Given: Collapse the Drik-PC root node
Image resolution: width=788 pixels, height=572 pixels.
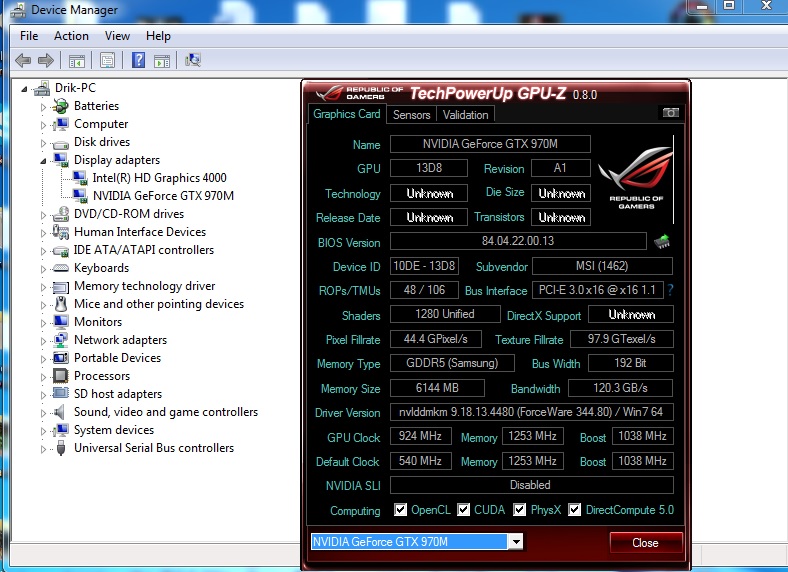Looking at the screenshot, I should click(24, 89).
